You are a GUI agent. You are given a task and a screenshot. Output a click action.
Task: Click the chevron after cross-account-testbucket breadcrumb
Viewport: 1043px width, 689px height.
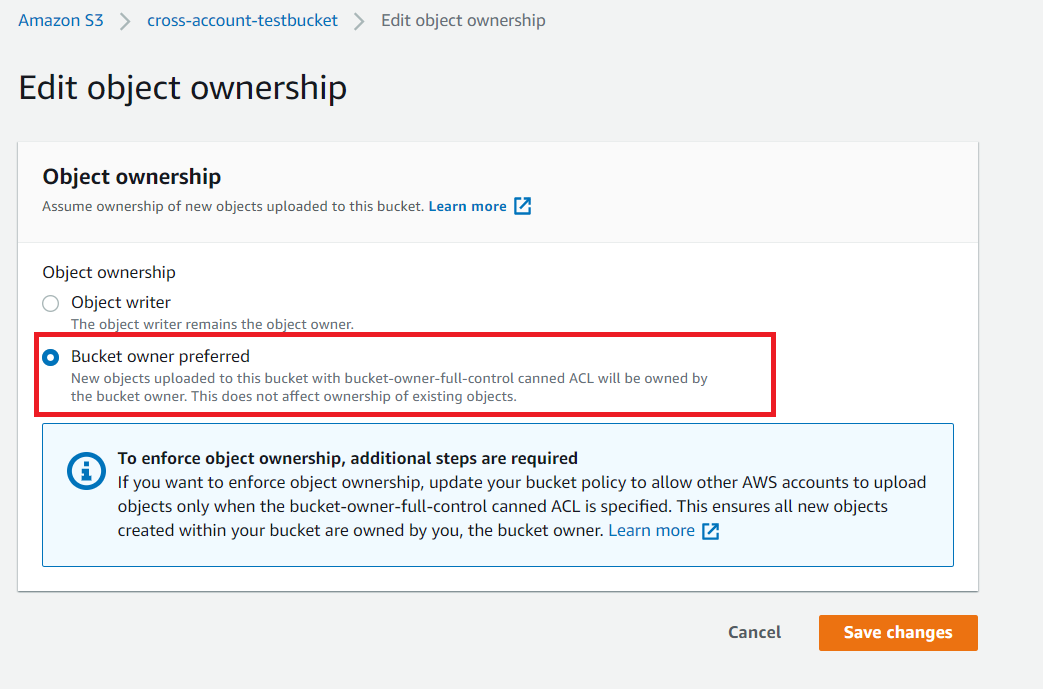point(359,21)
